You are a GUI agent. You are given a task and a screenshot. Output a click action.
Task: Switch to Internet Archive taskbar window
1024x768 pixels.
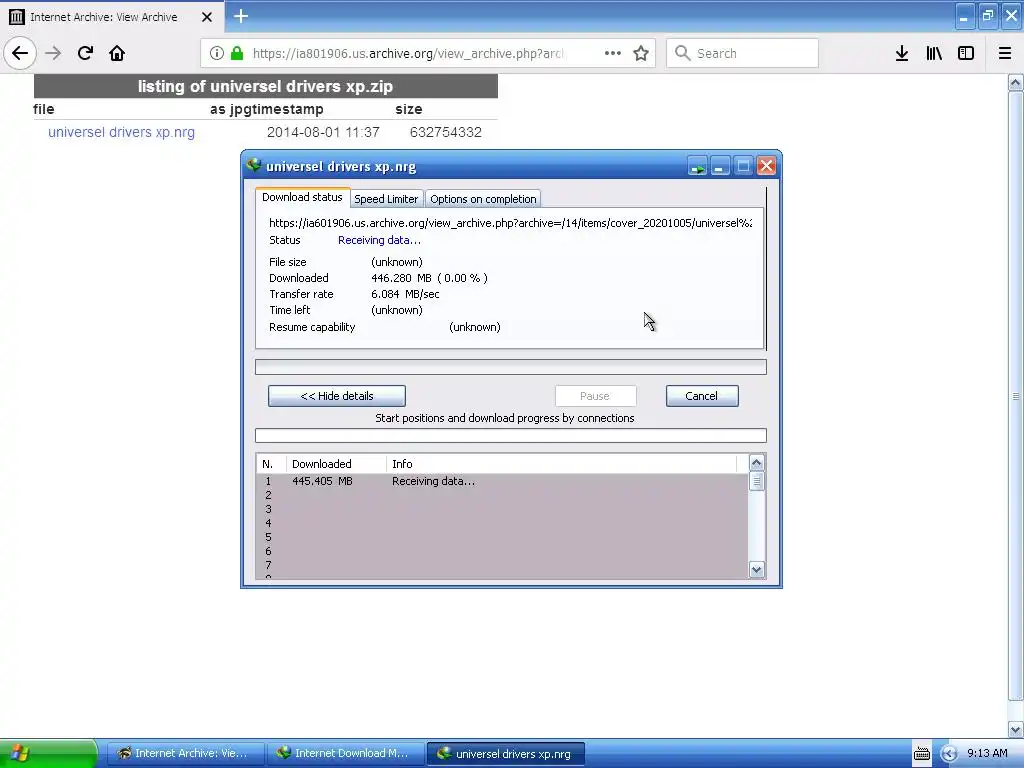click(x=185, y=754)
